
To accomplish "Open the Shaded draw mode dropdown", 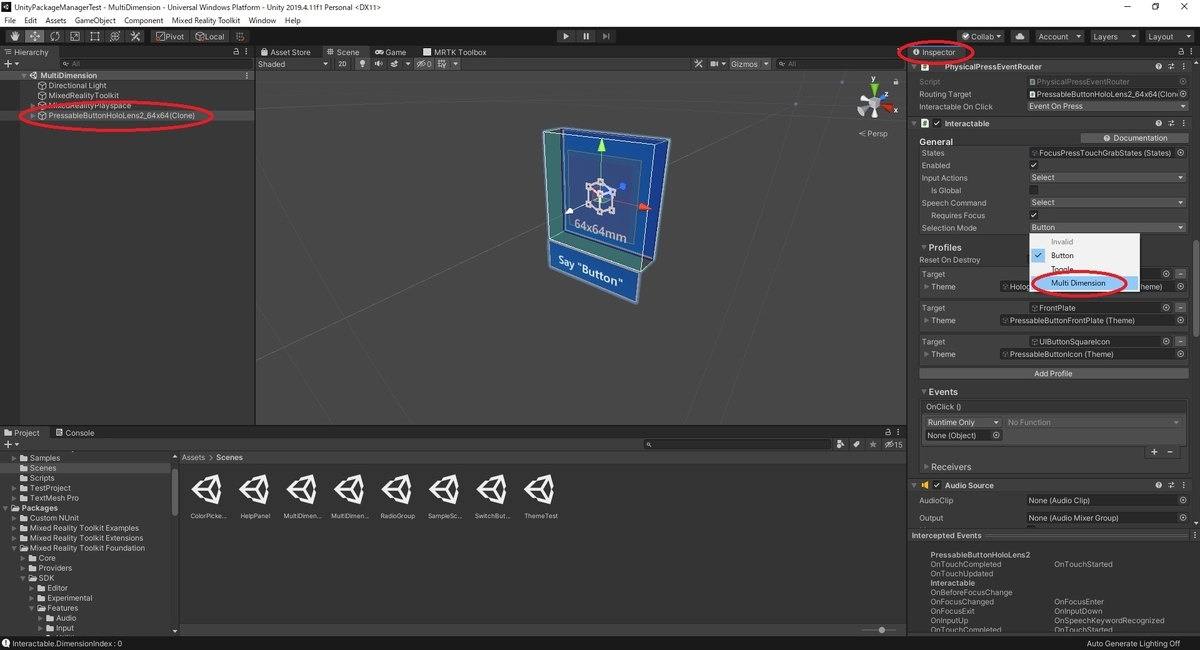I will pos(293,64).
